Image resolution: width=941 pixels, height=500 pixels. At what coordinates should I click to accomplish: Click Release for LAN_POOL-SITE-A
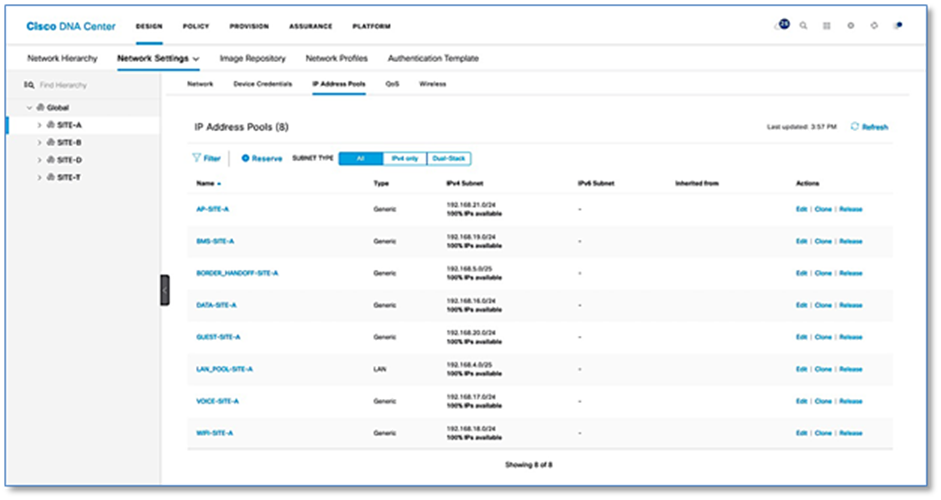(850, 369)
